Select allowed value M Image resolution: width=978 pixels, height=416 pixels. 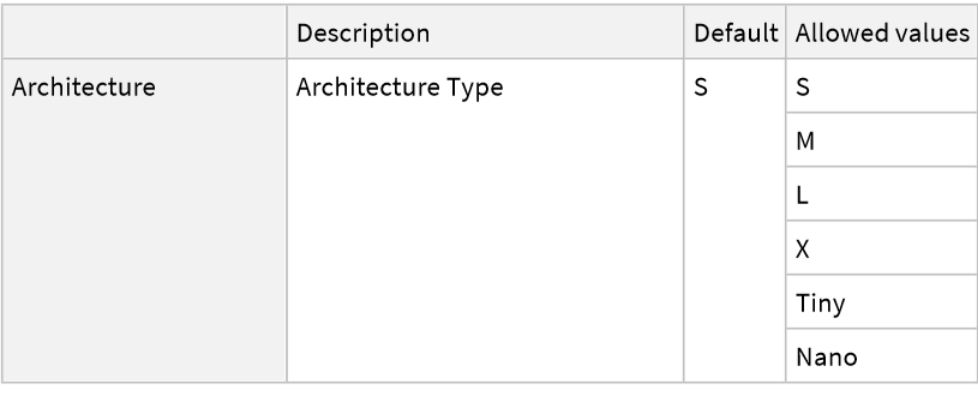click(x=803, y=141)
